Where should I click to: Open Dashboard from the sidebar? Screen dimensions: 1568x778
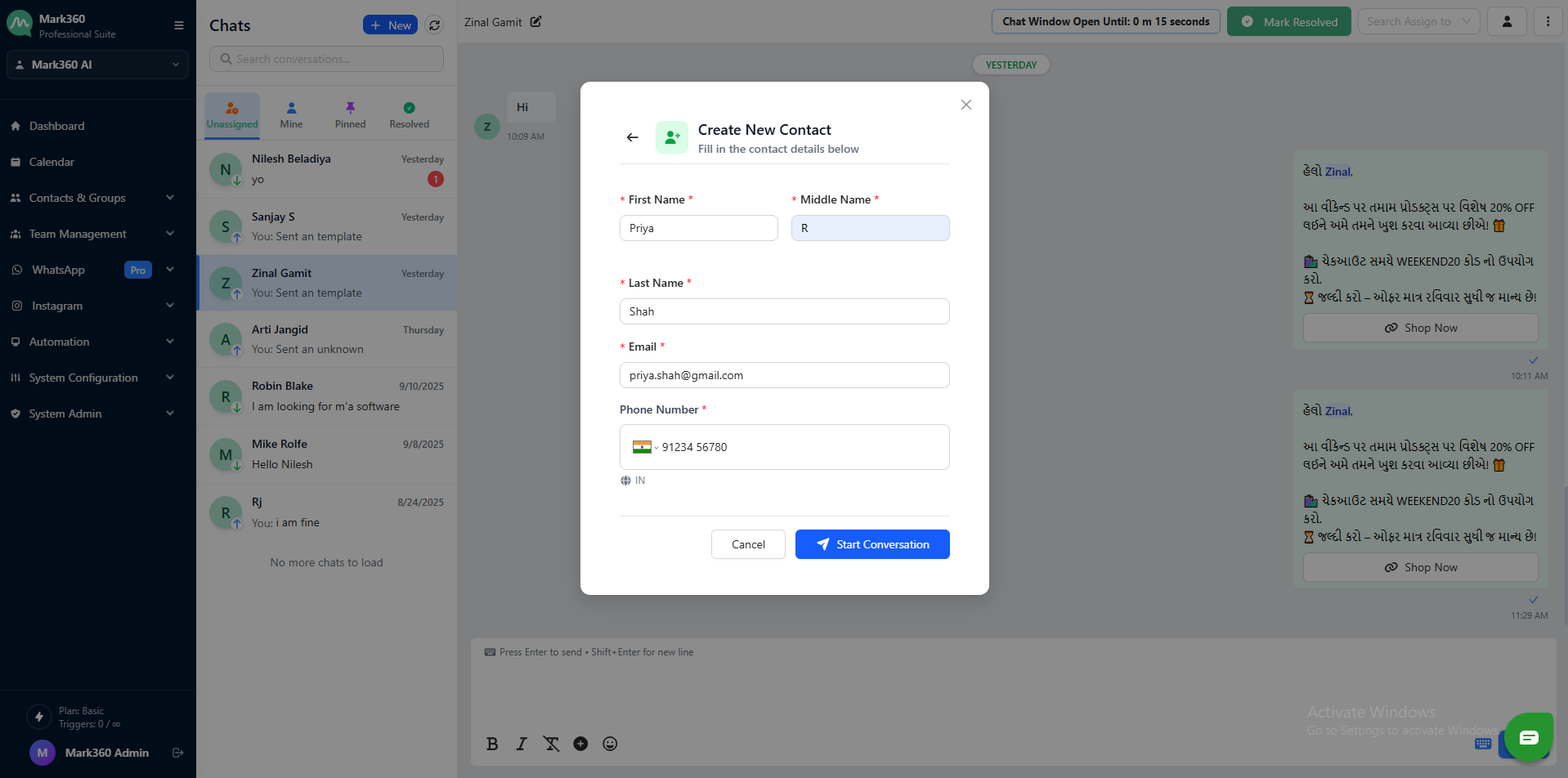[x=56, y=126]
